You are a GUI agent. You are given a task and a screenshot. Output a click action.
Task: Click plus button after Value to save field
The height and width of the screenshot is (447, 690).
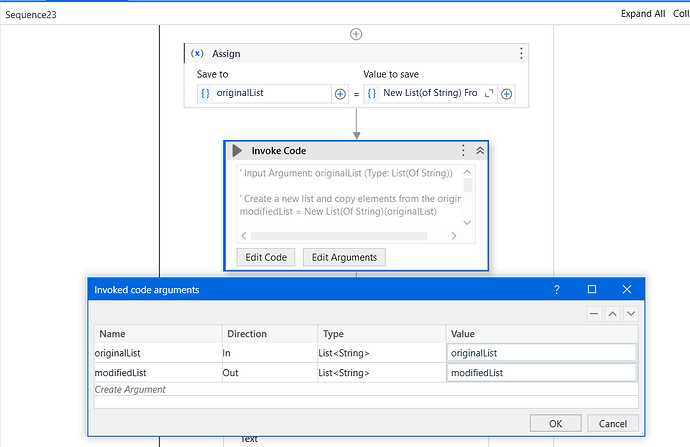506,94
